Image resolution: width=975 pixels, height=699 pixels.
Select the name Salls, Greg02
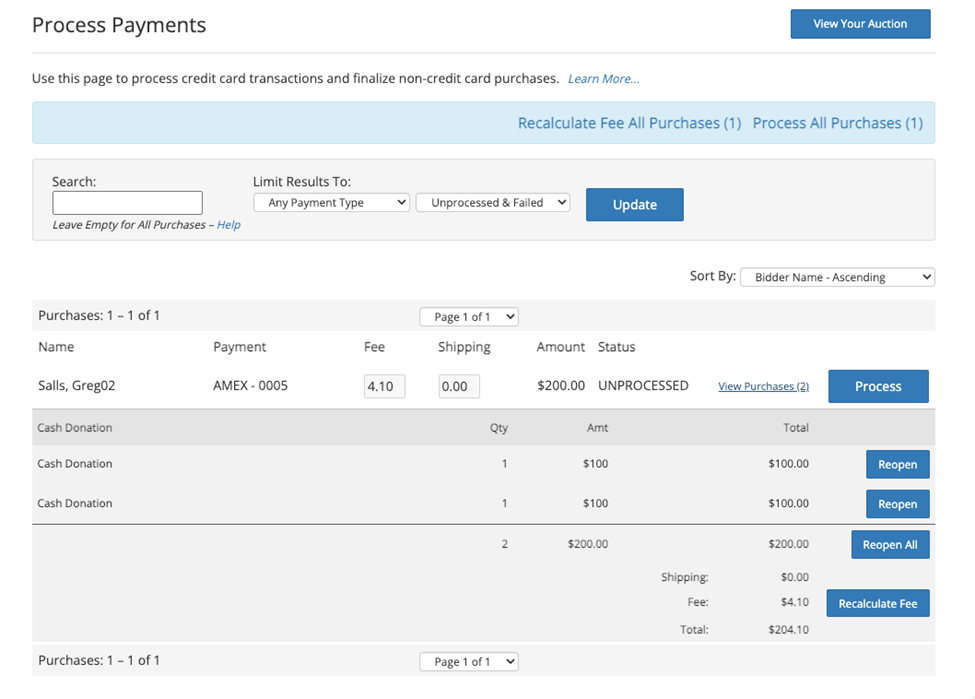[x=76, y=386]
